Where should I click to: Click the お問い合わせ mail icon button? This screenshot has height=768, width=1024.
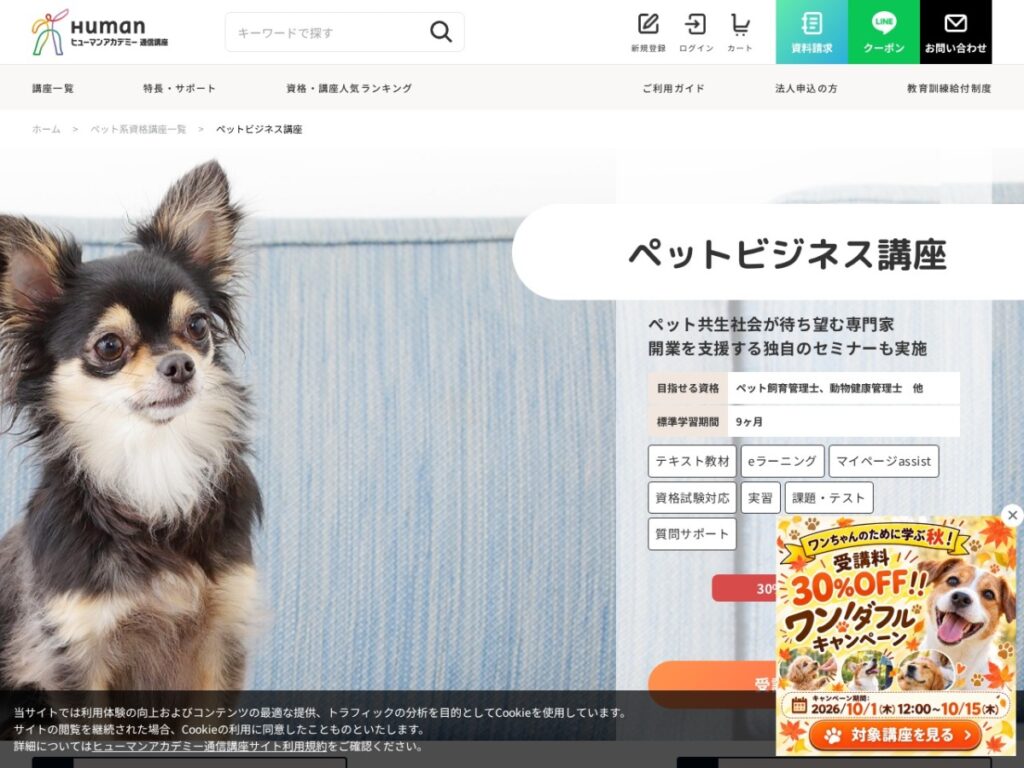[955, 32]
